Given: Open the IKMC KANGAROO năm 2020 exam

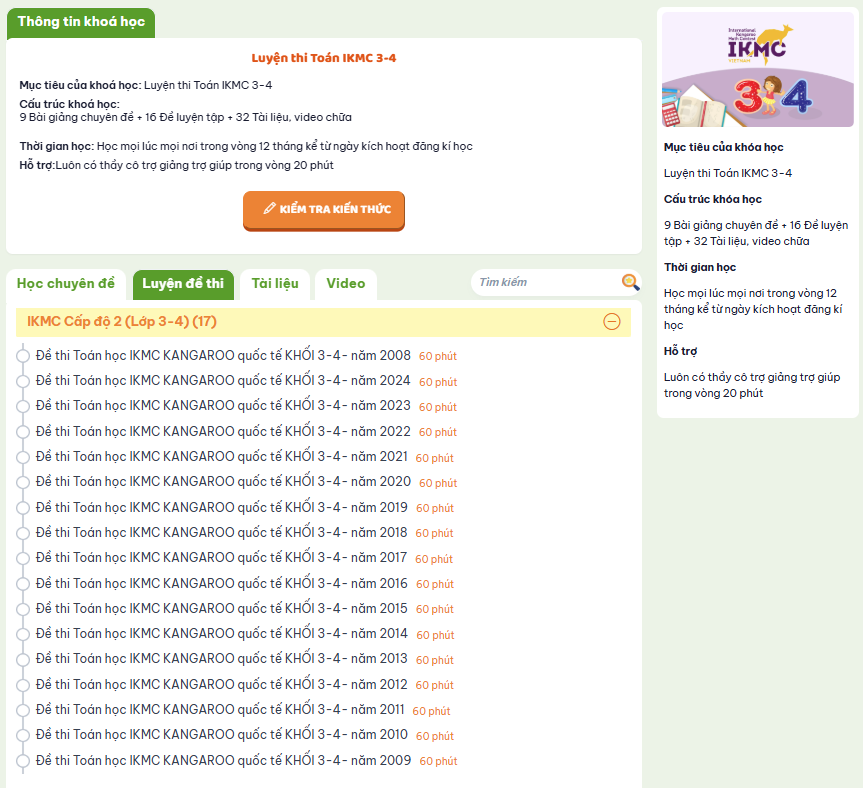Looking at the screenshot, I should coord(223,482).
